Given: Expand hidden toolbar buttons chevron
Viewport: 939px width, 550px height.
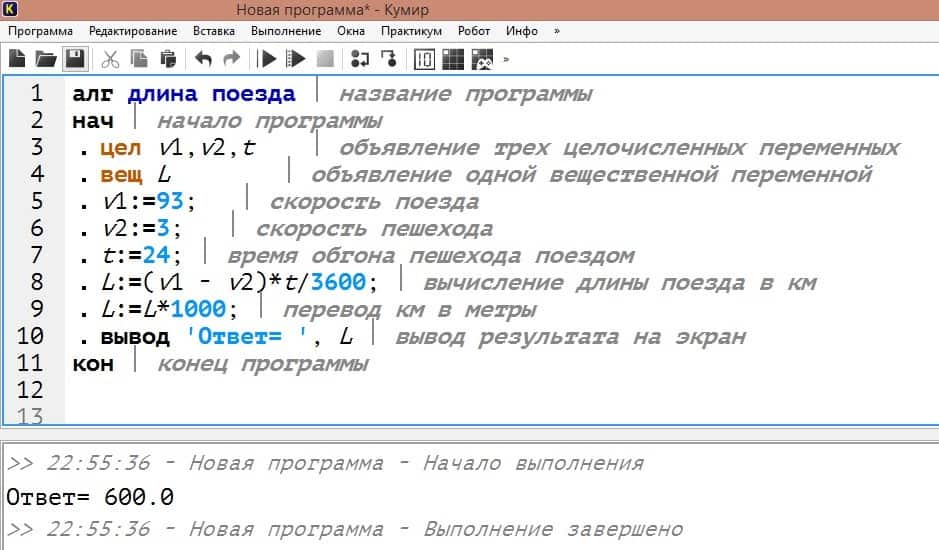Looking at the screenshot, I should (x=507, y=59).
